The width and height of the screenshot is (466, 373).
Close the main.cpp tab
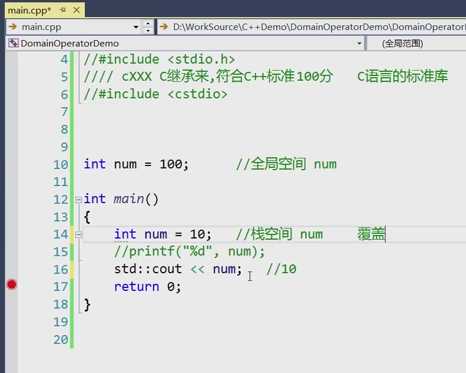point(77,10)
